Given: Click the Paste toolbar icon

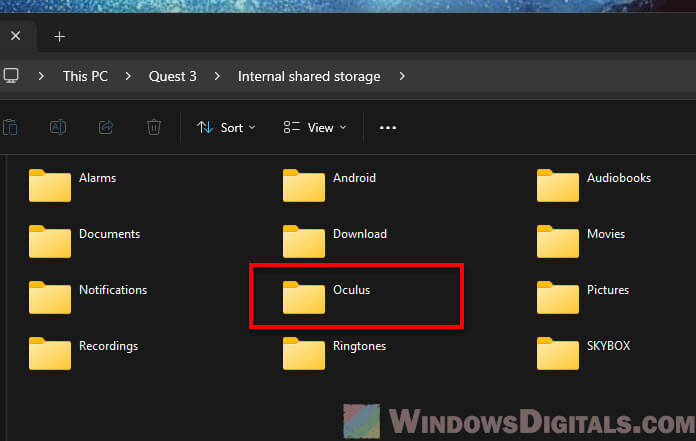Looking at the screenshot, I should (x=10, y=127).
